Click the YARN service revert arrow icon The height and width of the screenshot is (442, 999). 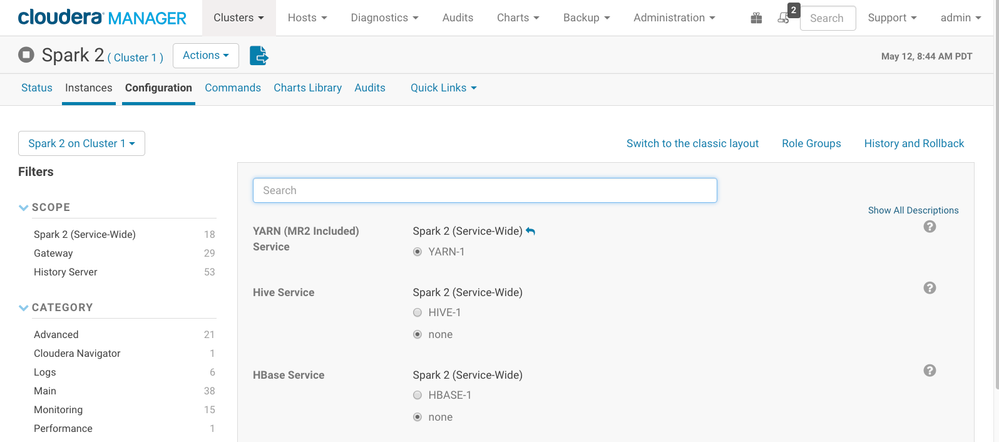(x=531, y=232)
